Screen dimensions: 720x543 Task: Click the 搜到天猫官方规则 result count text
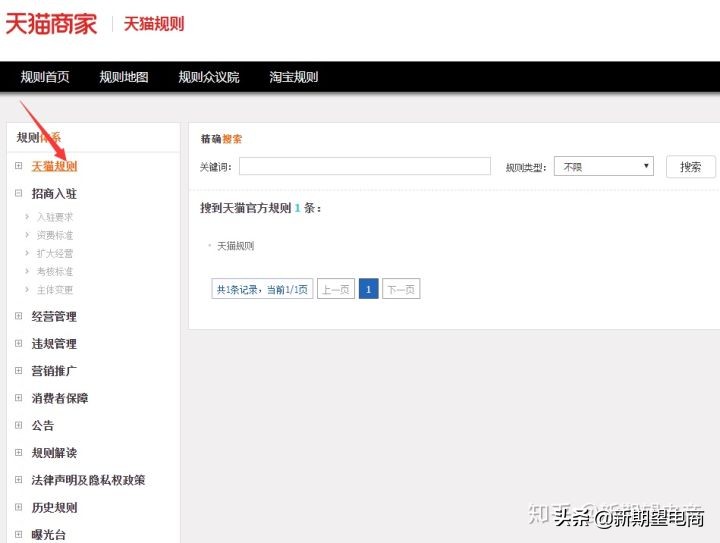tap(260, 208)
